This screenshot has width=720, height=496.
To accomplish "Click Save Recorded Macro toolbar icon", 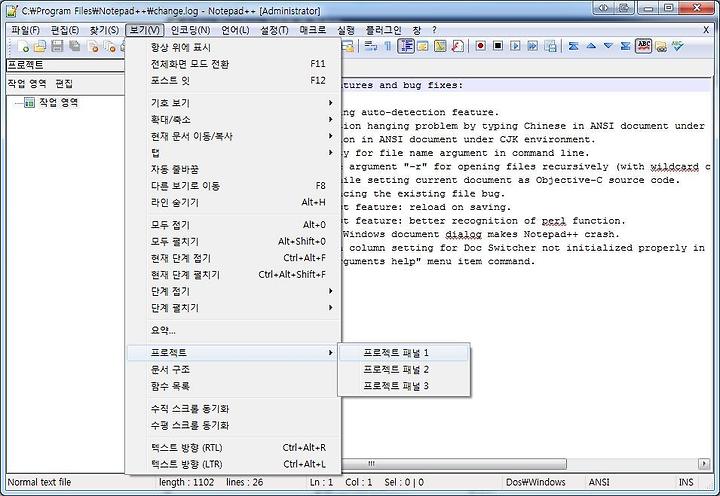I will (x=550, y=46).
